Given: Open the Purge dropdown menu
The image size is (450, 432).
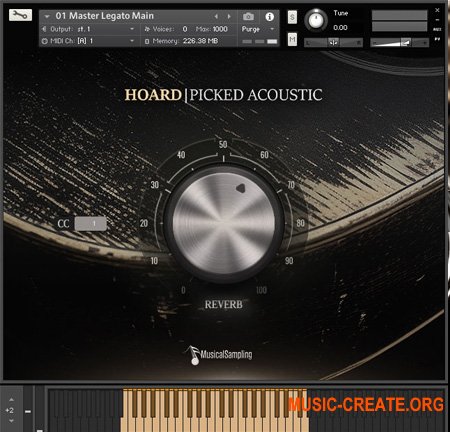Looking at the screenshot, I should (258, 29).
